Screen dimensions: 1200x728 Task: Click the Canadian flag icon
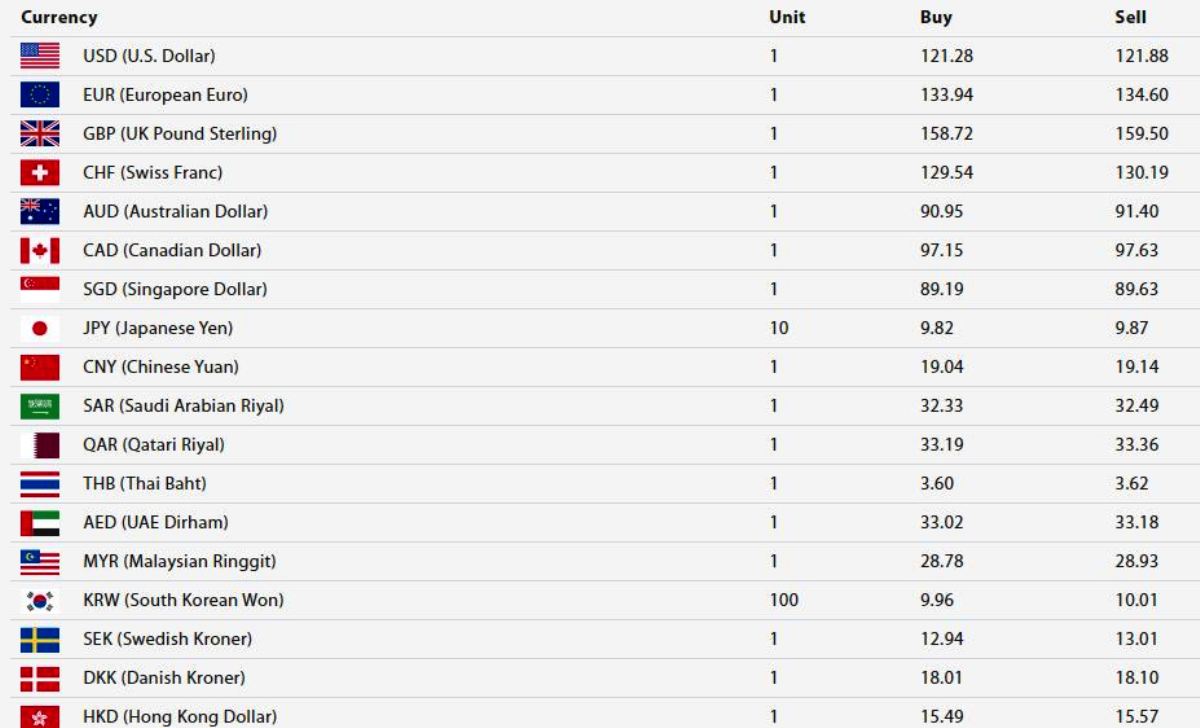coord(40,250)
